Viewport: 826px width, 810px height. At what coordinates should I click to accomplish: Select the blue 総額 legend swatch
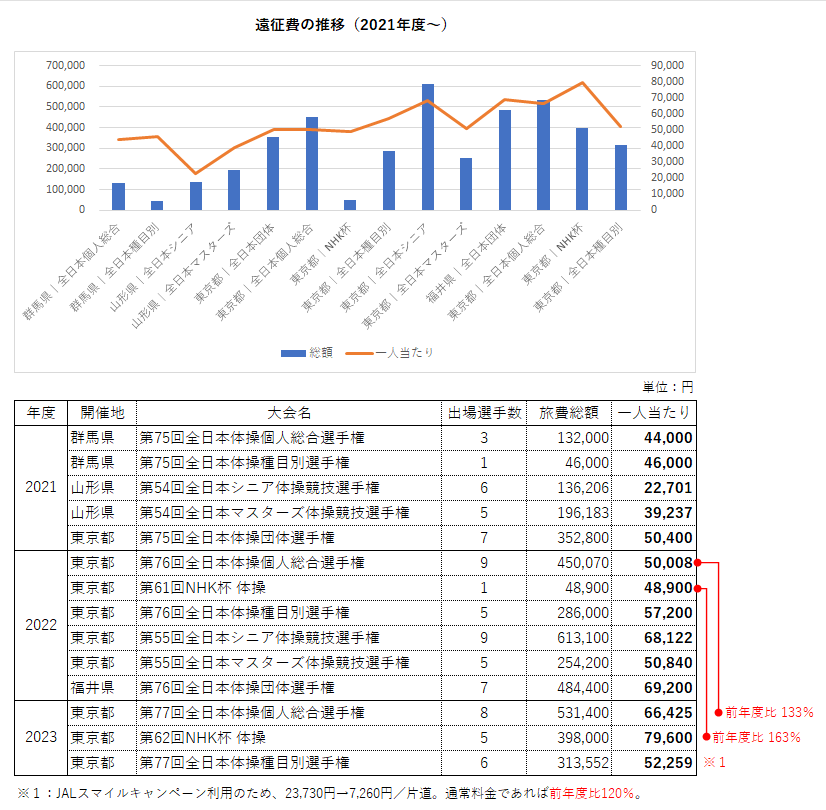click(293, 353)
